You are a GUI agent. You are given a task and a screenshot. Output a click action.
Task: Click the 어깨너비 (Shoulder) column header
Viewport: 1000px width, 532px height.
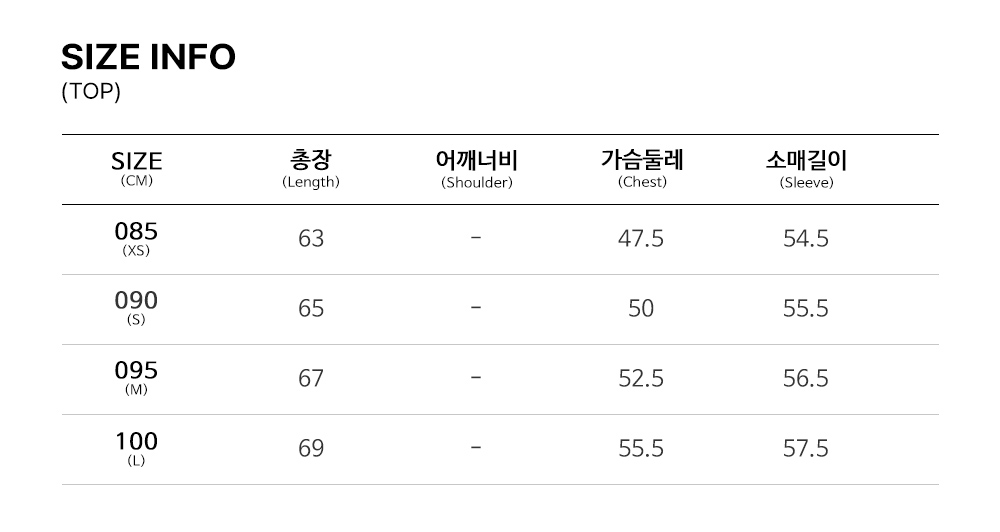pos(477,168)
